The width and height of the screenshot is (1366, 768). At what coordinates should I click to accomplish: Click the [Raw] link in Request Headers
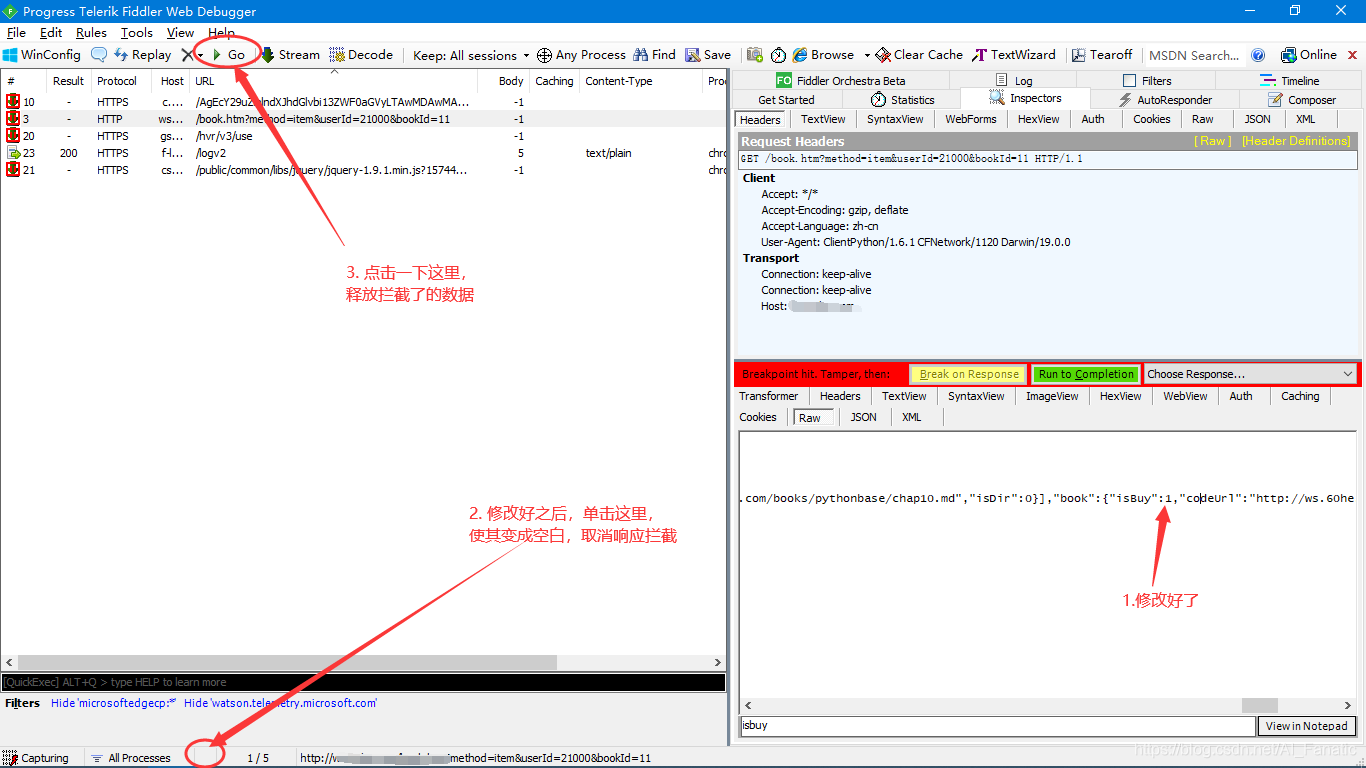pyautogui.click(x=1213, y=141)
